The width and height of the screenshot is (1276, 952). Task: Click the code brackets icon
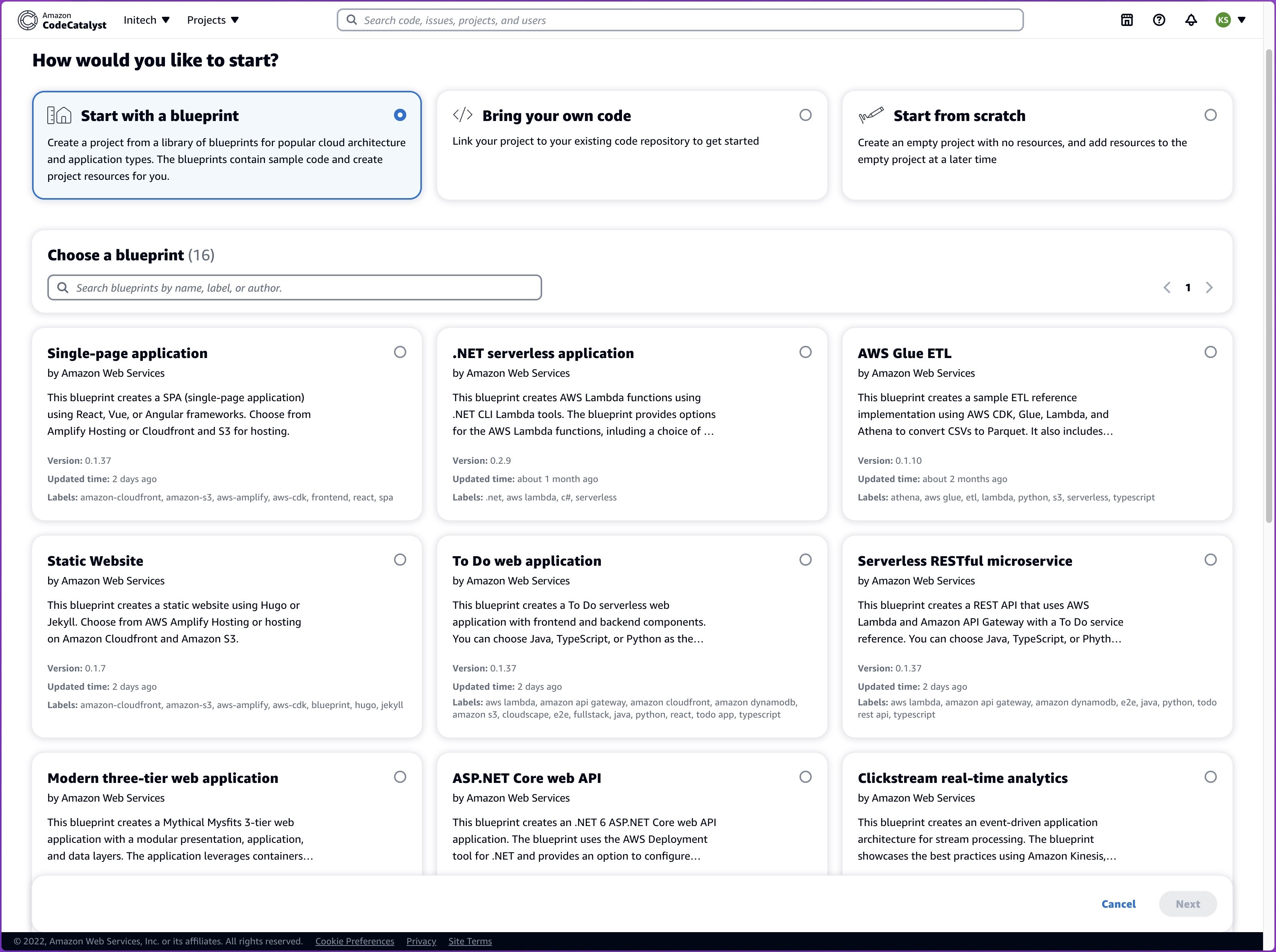coord(463,115)
